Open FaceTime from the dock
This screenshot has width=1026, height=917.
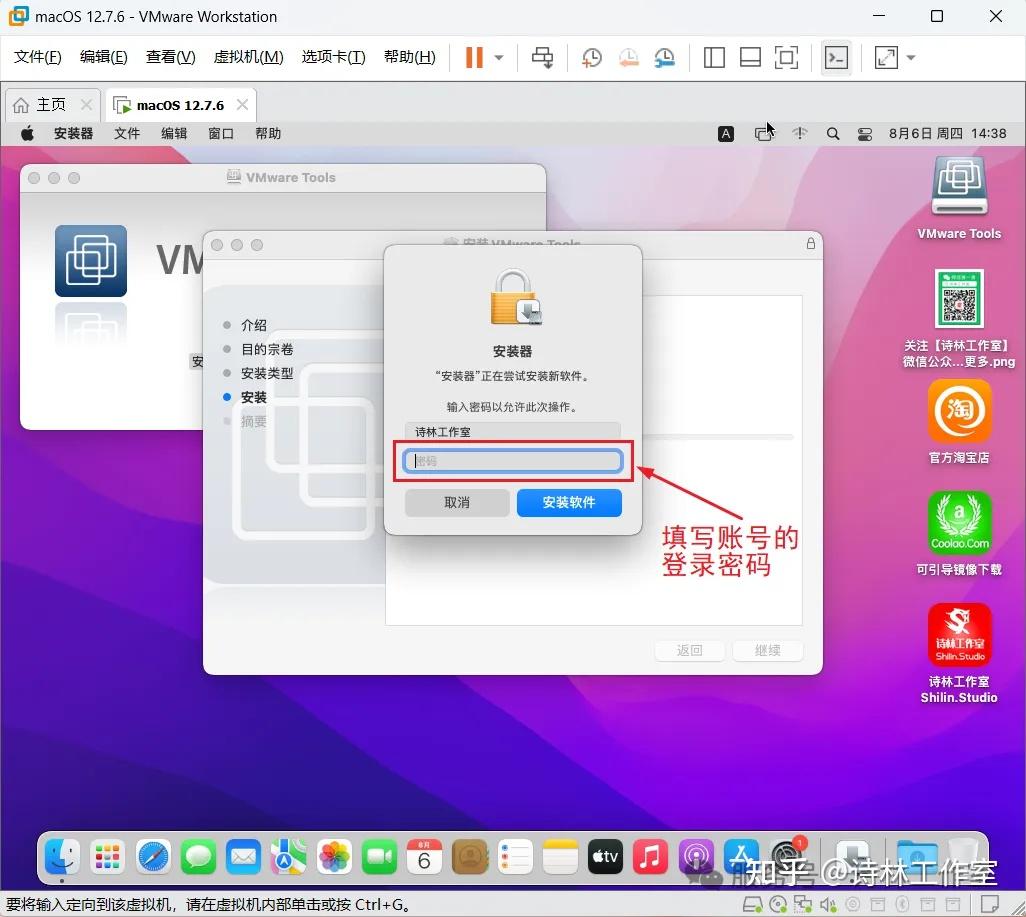379,856
